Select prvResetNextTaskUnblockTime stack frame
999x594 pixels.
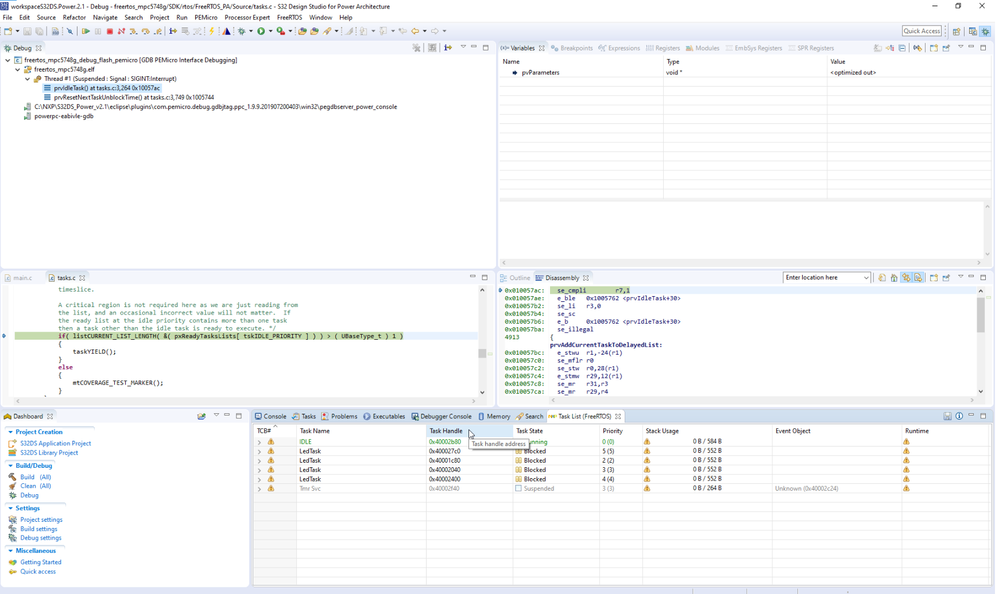pyautogui.click(x=134, y=97)
